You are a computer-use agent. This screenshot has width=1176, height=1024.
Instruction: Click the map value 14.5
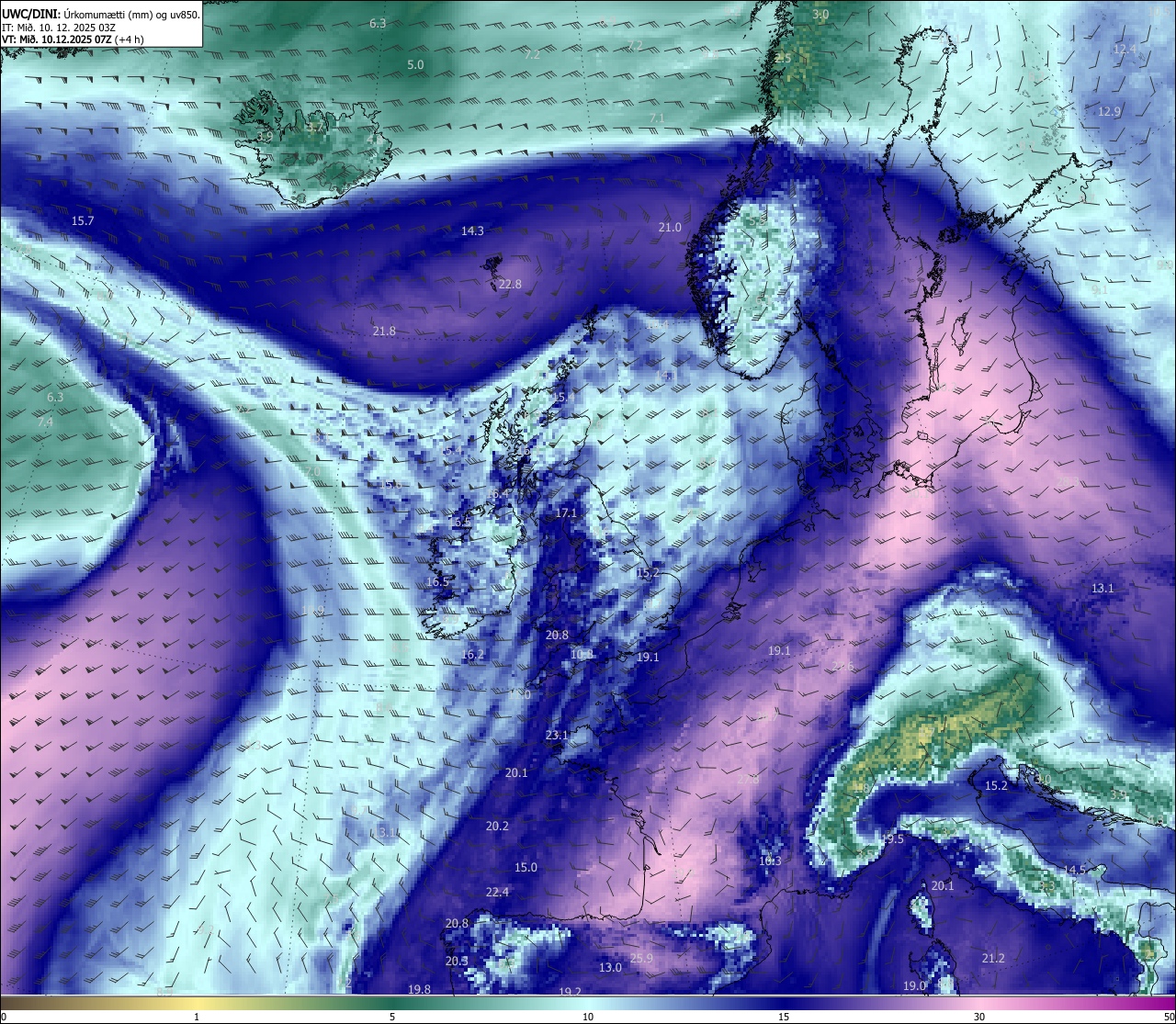(x=1076, y=870)
